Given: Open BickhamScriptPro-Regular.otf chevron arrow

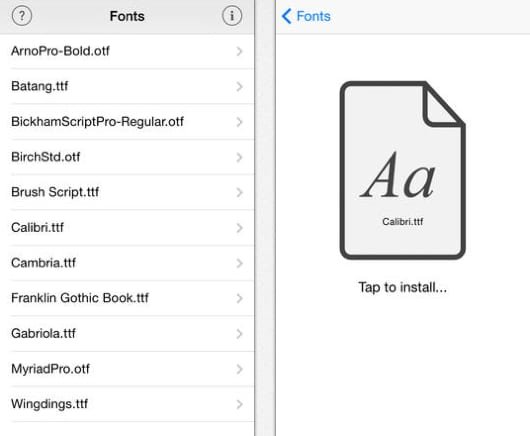Looking at the screenshot, I should pos(239,122).
